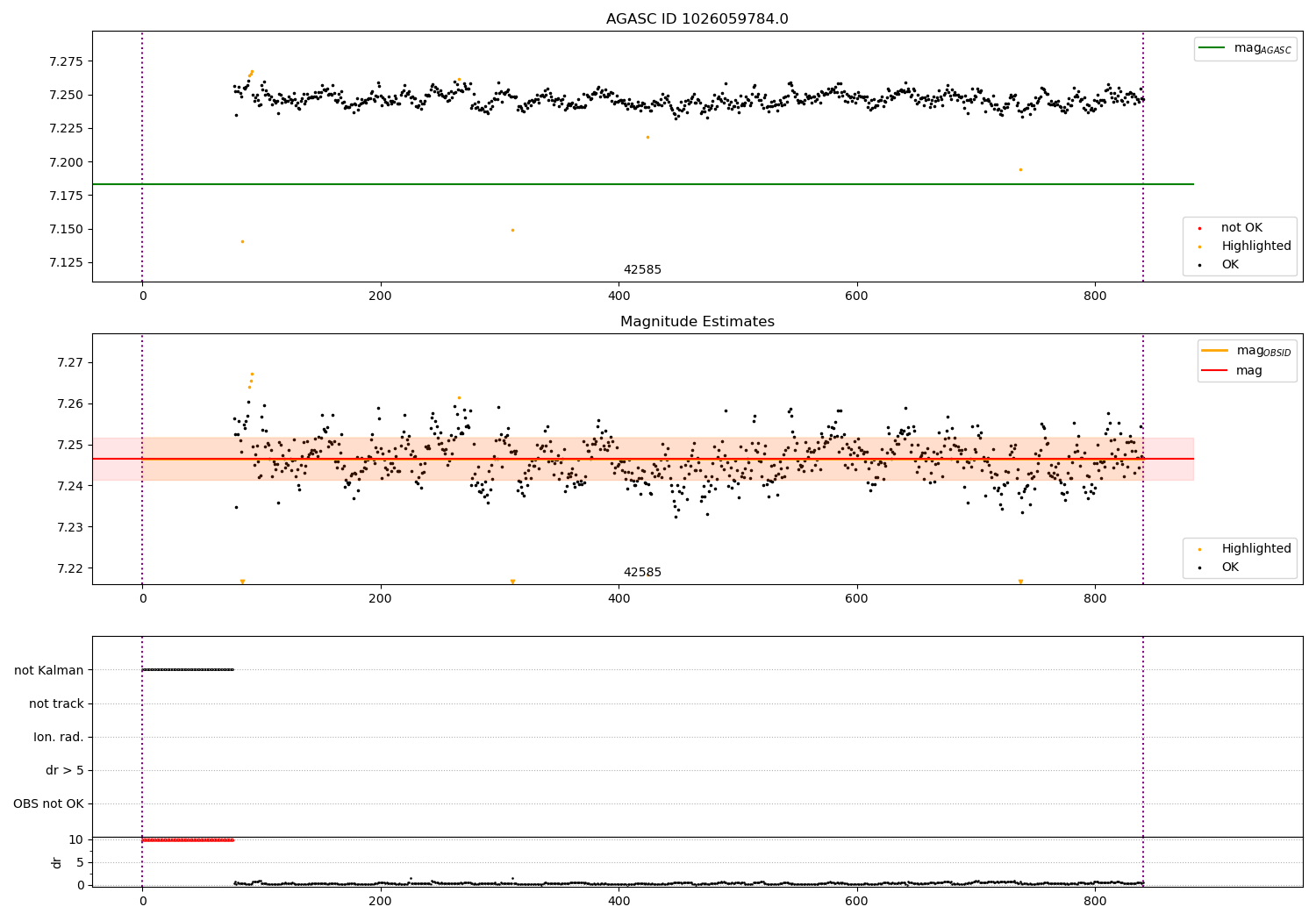Click the 'OK' entry in top legend
Viewport: 1316px width, 921px height.
(x=1230, y=264)
